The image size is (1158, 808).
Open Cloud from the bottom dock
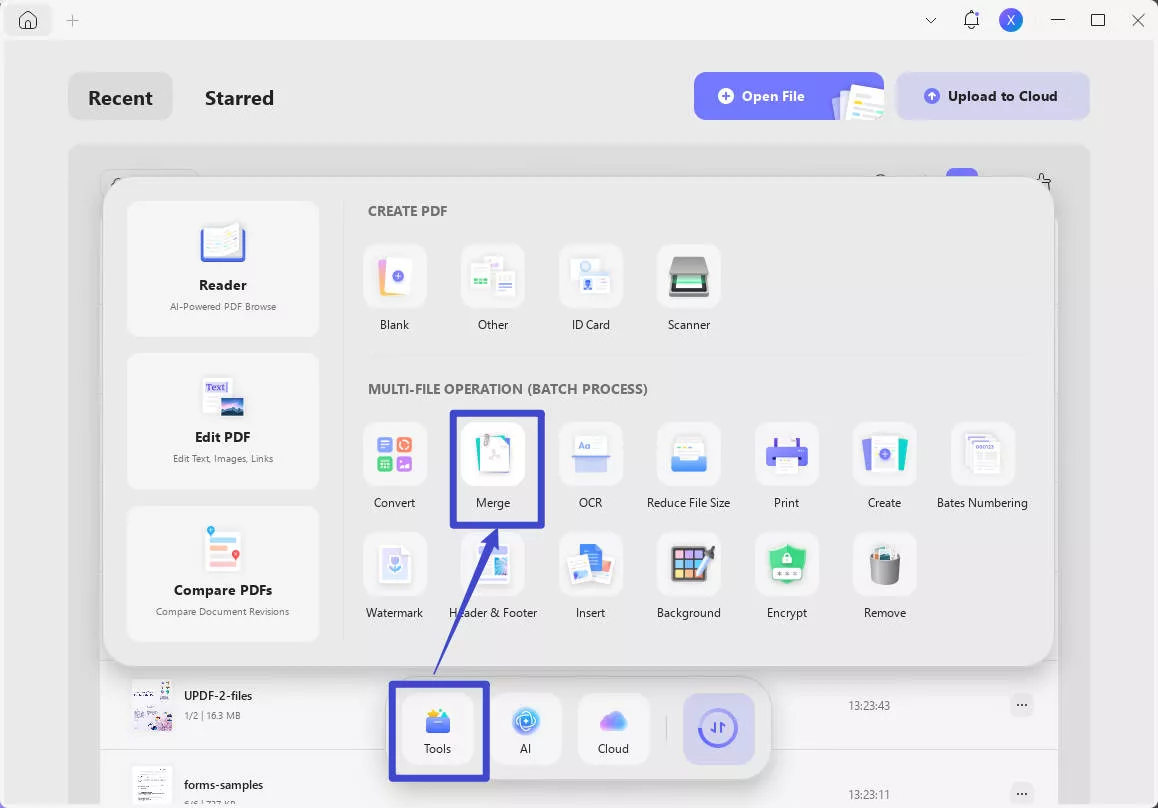[613, 729]
